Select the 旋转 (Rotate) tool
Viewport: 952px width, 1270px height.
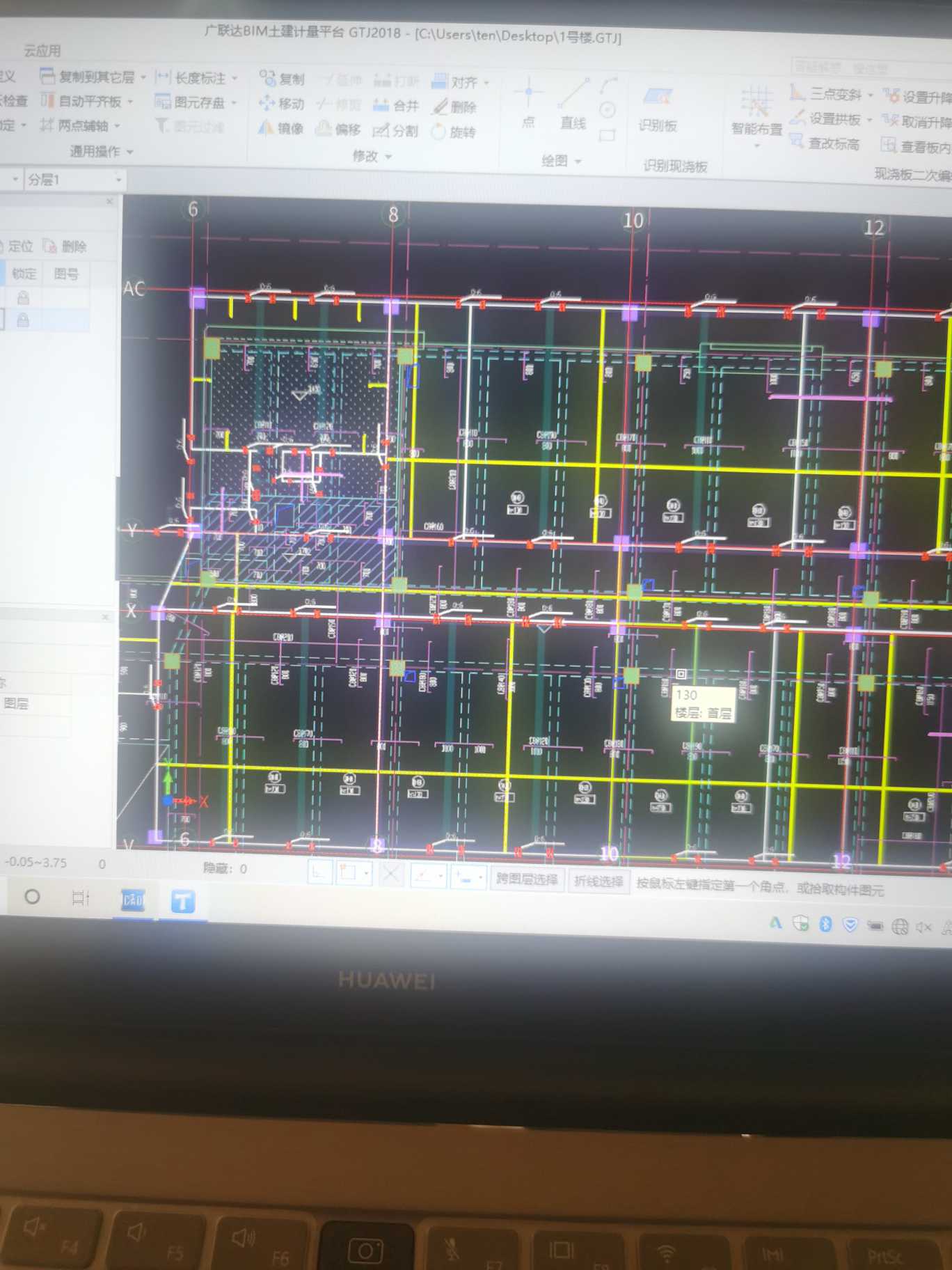coord(454,132)
